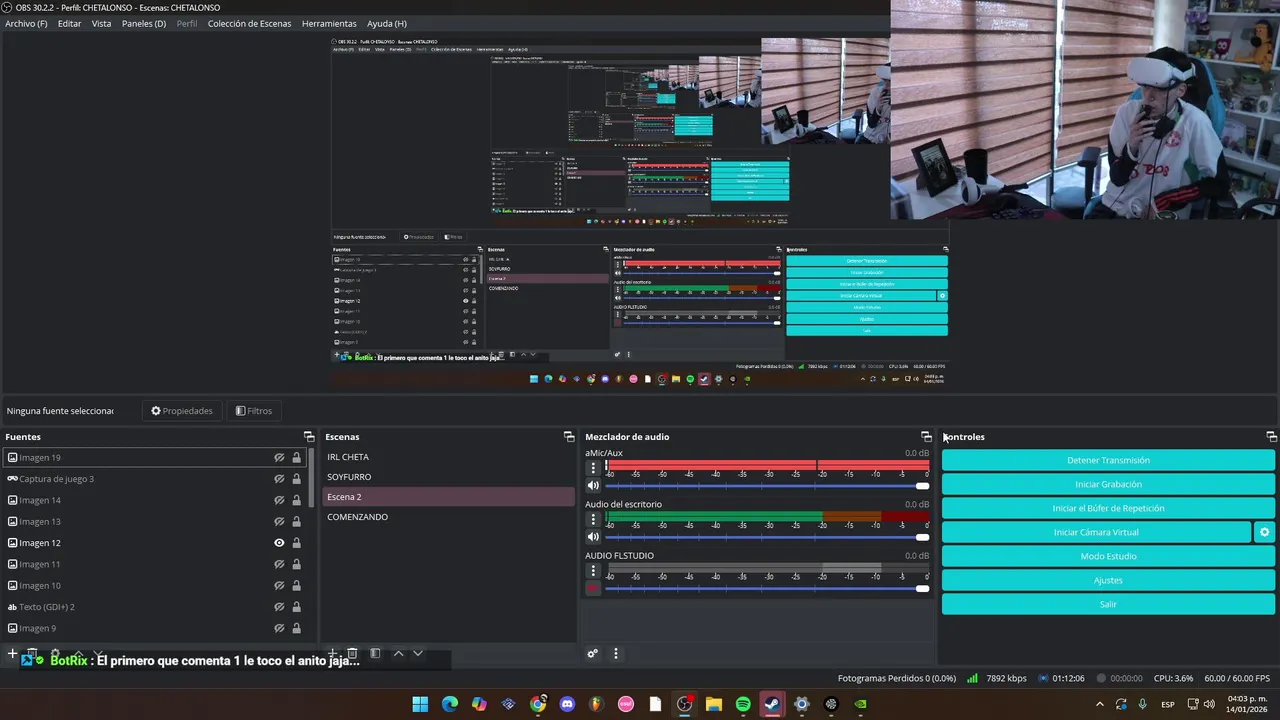Screen dimensions: 1280x720
Task: Select the COMENZANDO scene
Action: [447, 517]
